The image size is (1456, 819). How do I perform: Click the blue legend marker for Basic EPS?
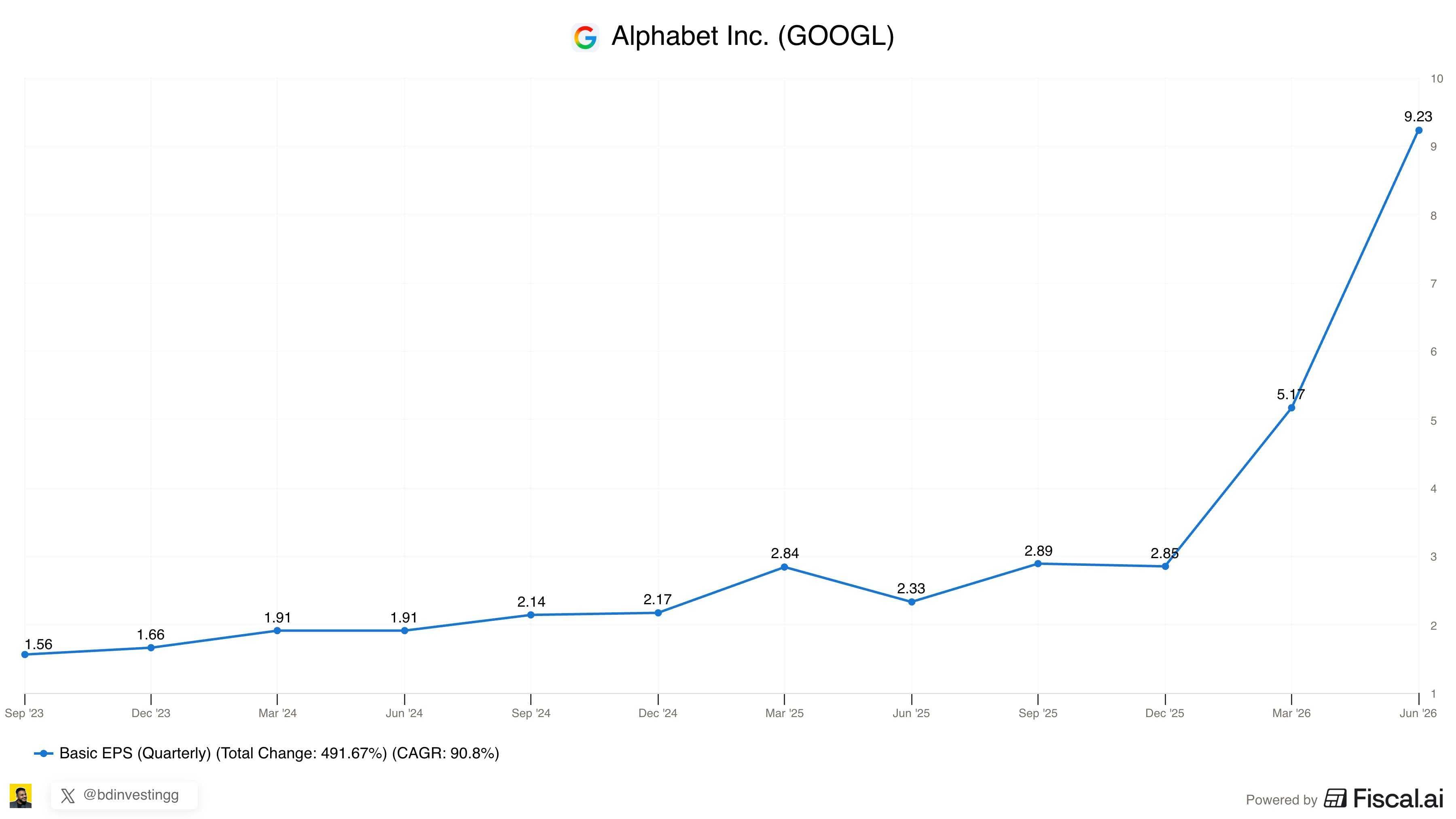pos(44,753)
